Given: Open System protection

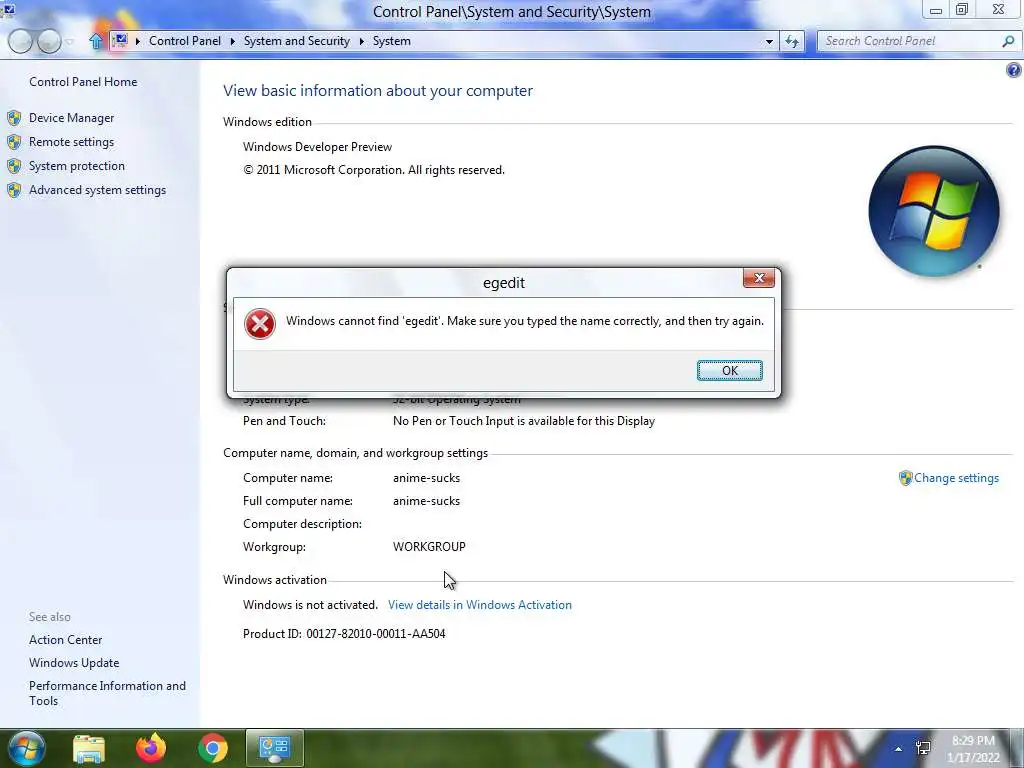Looking at the screenshot, I should point(76,166).
